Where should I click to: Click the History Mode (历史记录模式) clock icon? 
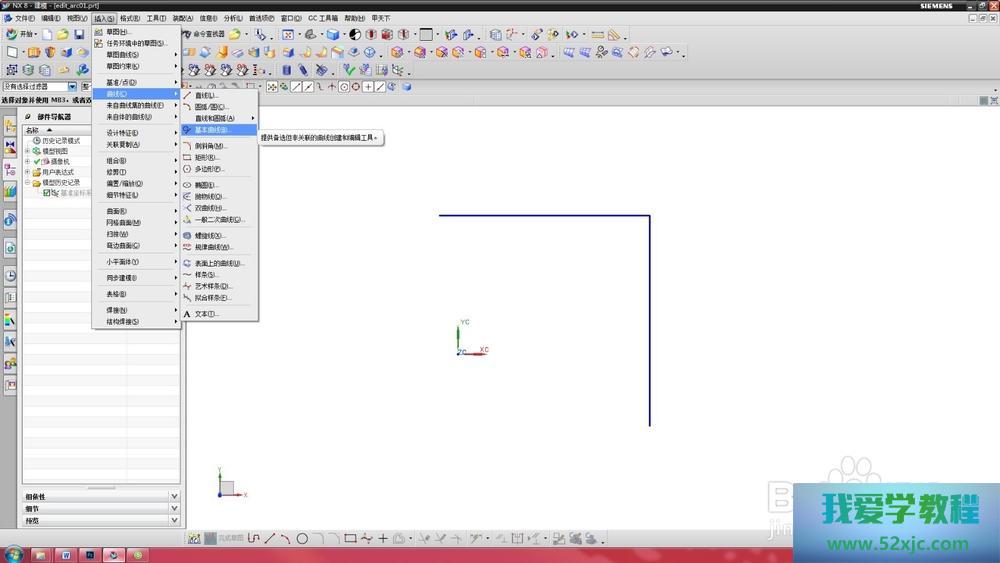coord(37,141)
